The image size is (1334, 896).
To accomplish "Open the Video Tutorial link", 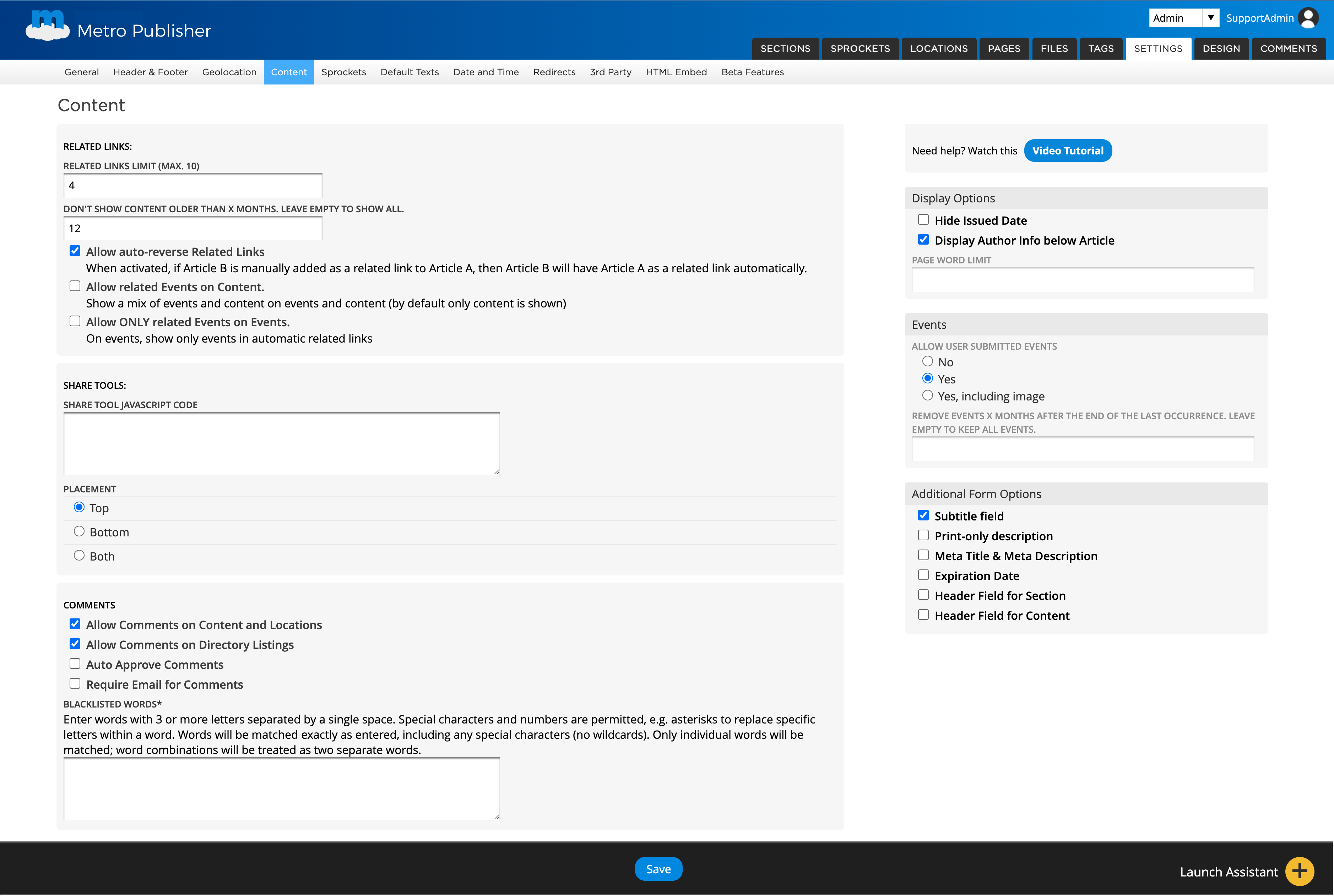I will point(1067,151).
